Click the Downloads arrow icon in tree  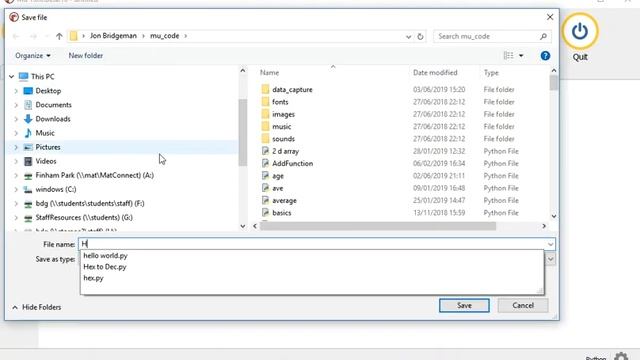28,119
